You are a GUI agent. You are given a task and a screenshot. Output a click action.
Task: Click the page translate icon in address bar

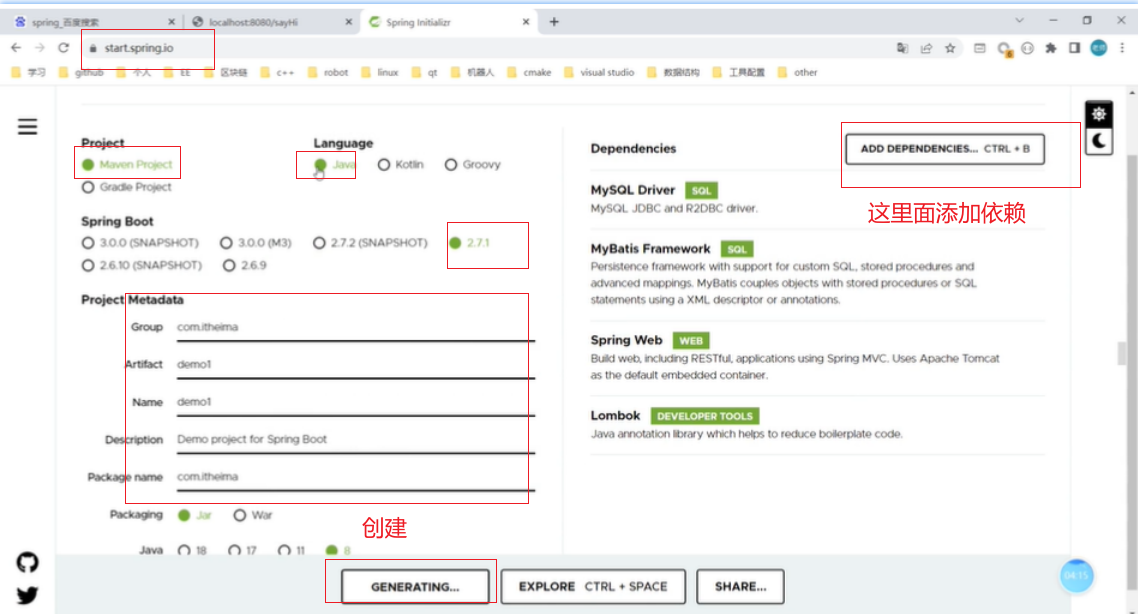(902, 47)
